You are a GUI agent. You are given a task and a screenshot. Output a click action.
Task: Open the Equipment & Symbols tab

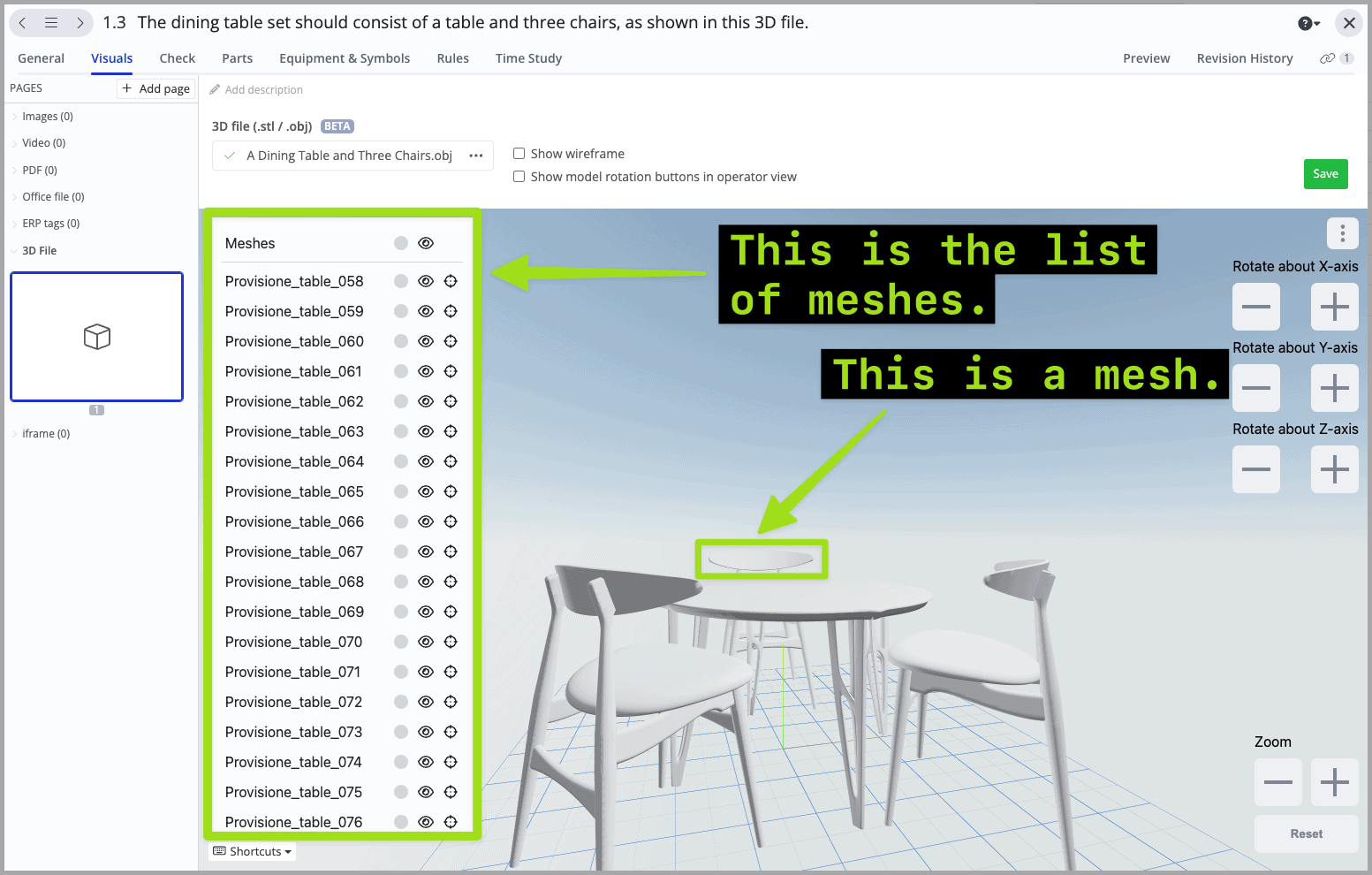(345, 58)
